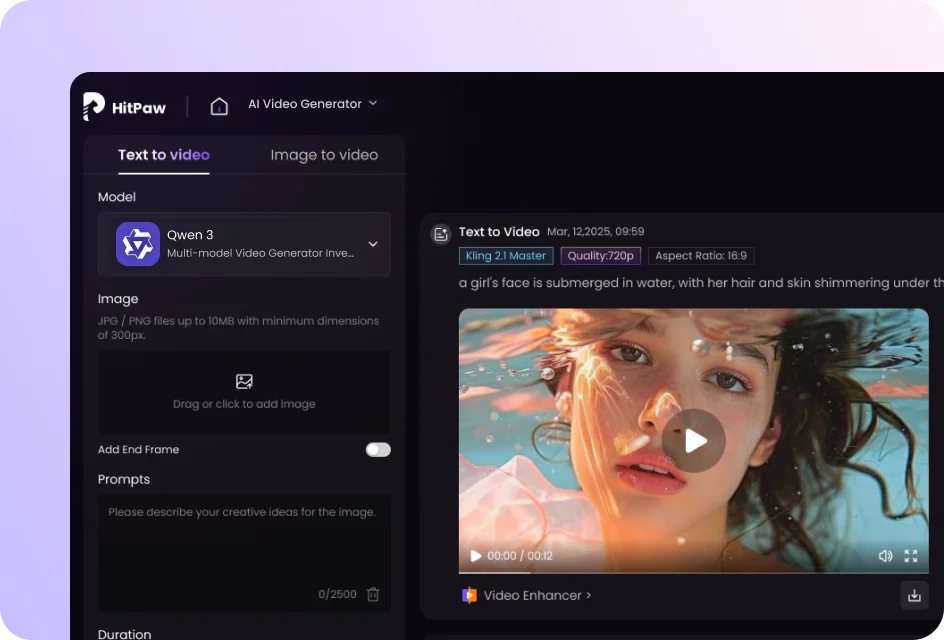Click the add image picture icon
944x640 pixels.
pos(244,381)
